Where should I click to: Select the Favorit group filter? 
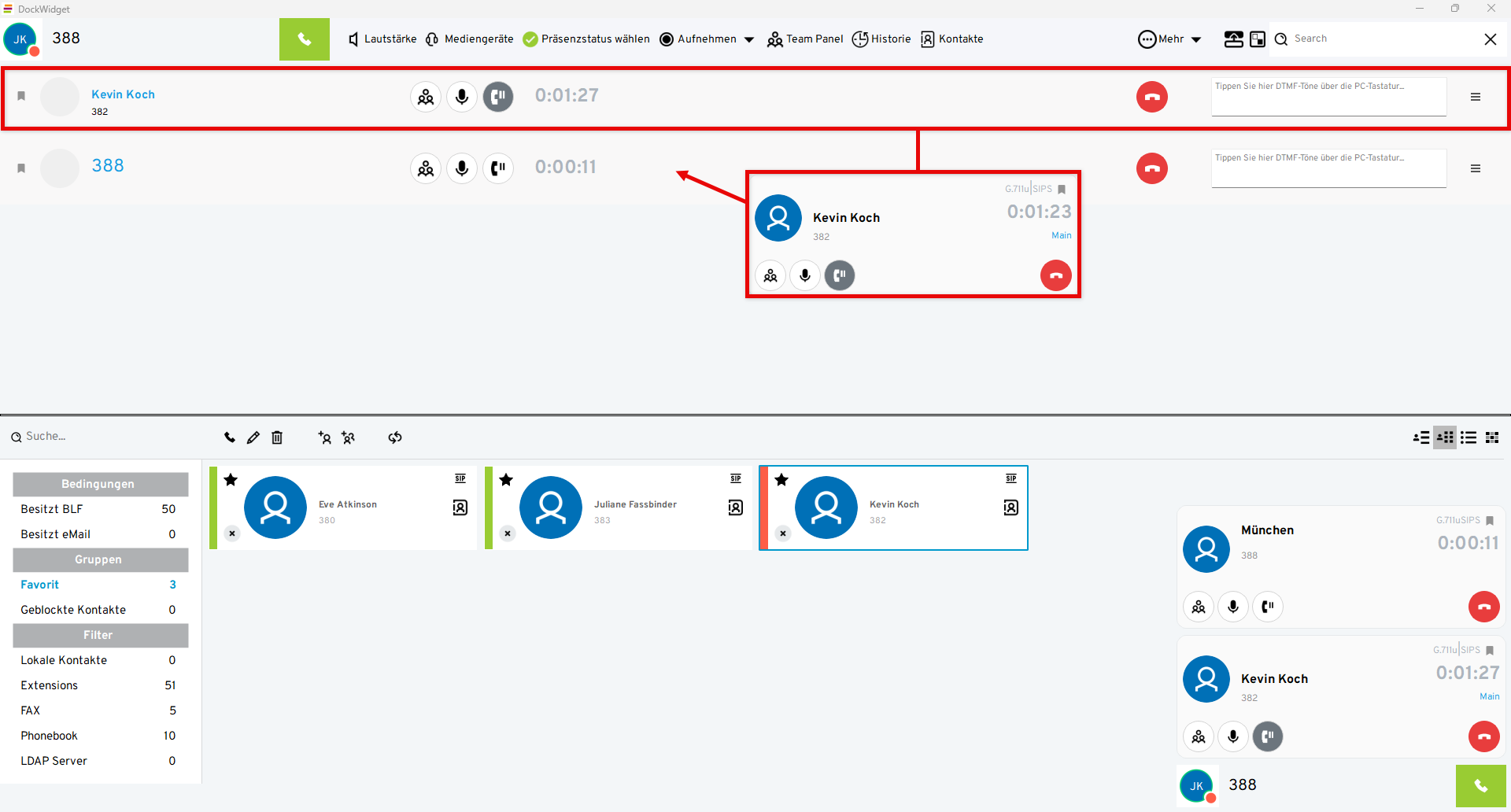click(x=40, y=585)
